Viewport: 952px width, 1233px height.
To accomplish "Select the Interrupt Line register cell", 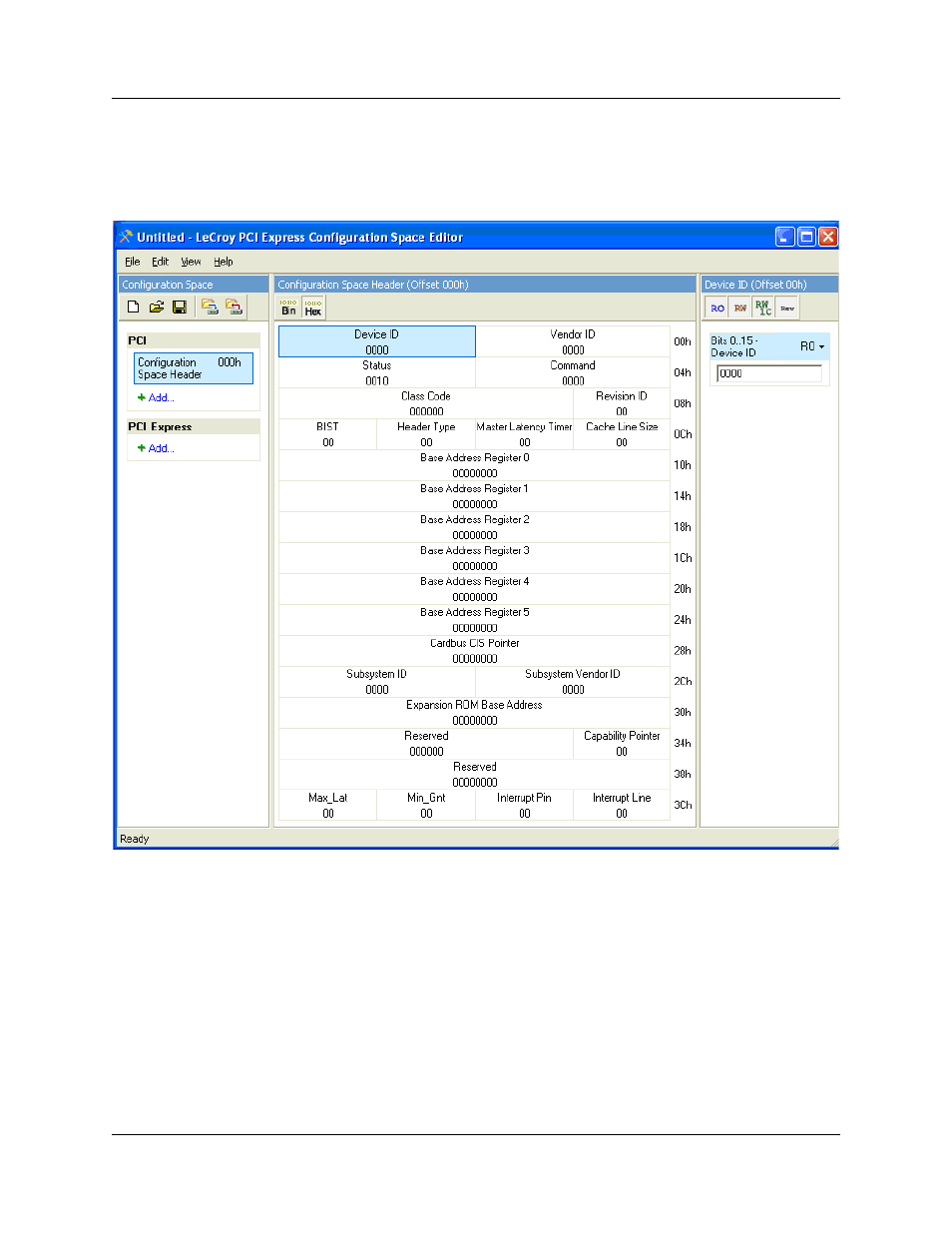I will coord(622,806).
